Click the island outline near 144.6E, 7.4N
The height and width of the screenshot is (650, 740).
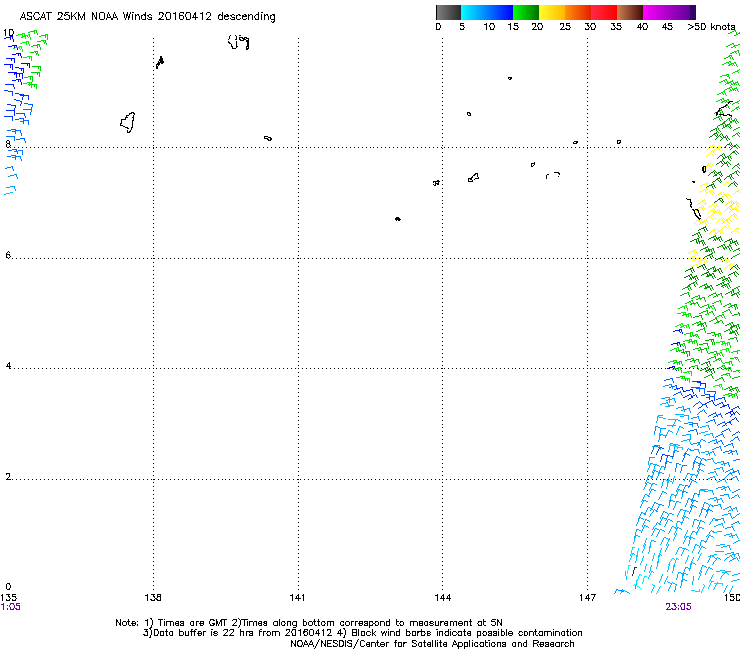pos(473,177)
